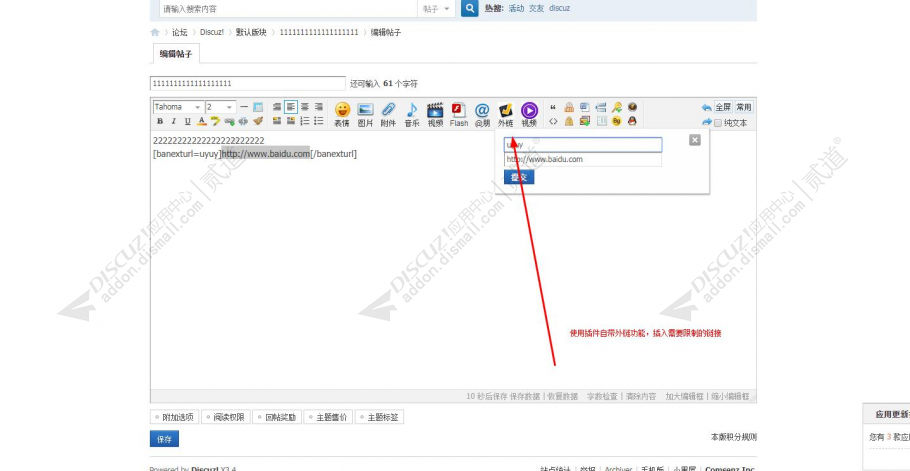
Task: Click redo arrow icon
Action: pyautogui.click(x=706, y=122)
